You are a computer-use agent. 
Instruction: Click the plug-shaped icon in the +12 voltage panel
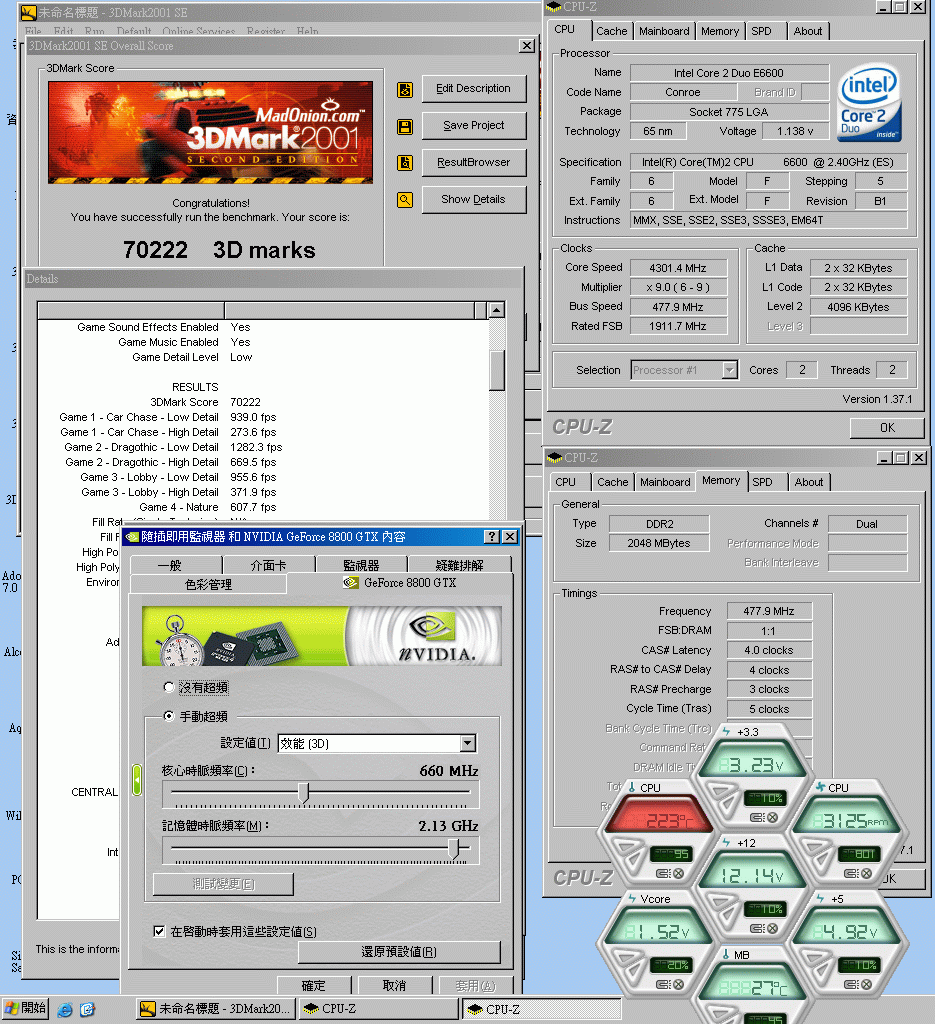[757, 928]
